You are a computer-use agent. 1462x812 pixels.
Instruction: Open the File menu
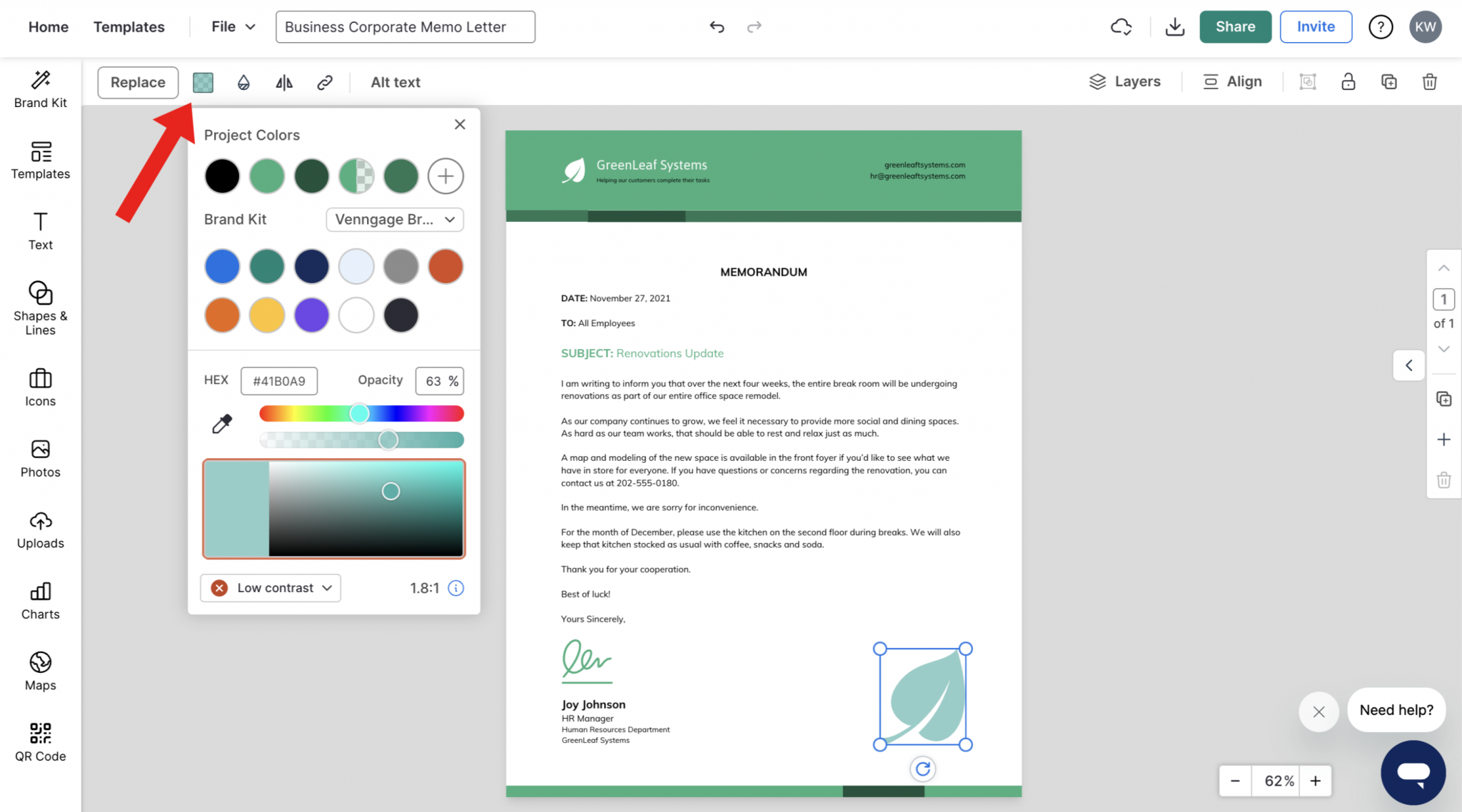click(x=231, y=26)
